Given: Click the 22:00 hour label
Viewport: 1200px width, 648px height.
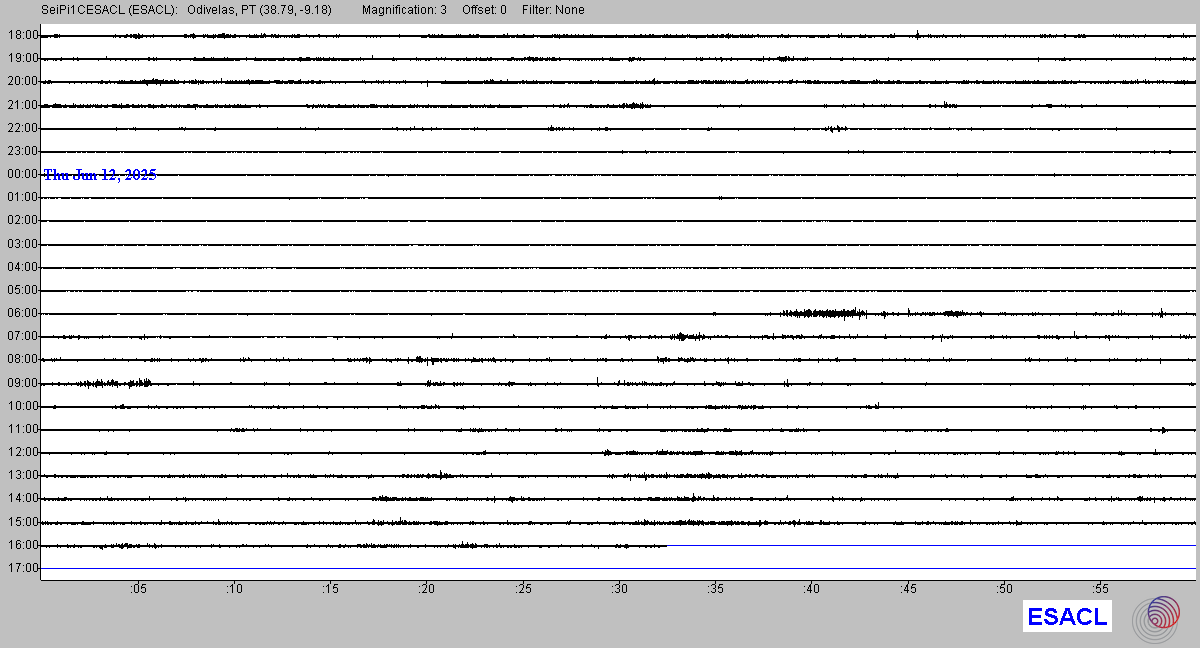Looking at the screenshot, I should [x=22, y=128].
